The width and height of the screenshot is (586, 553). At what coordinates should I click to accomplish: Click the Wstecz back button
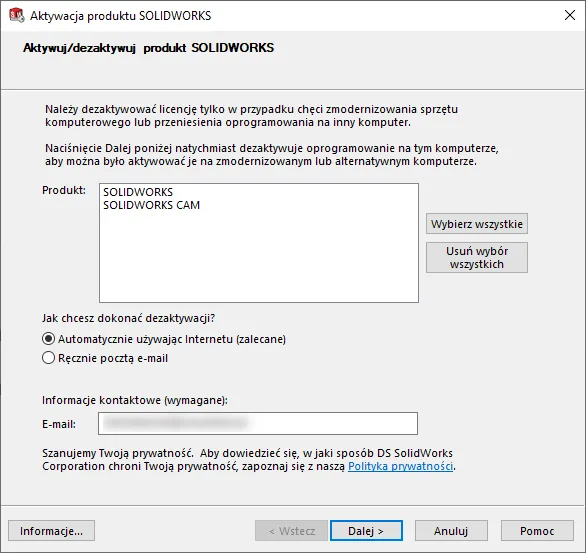[292, 531]
